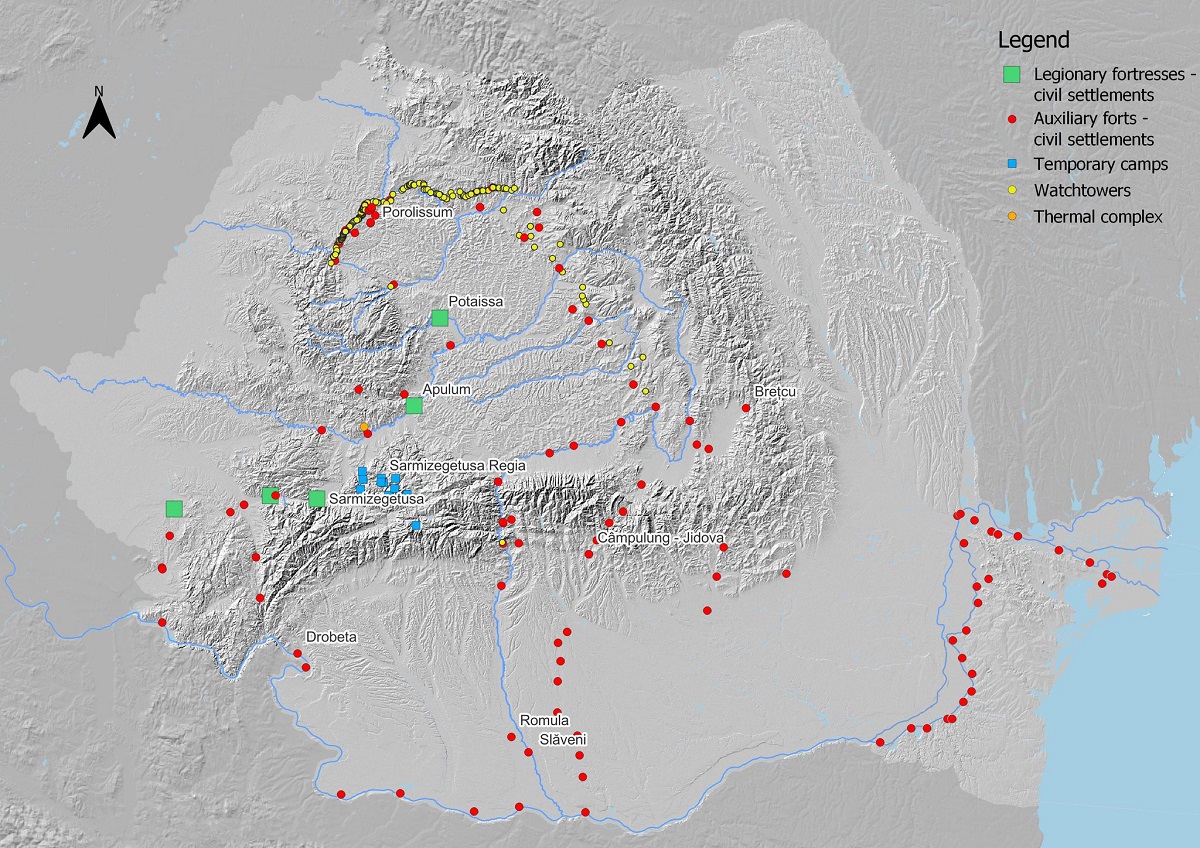Select the green fortress square at Potaissa

(439, 318)
